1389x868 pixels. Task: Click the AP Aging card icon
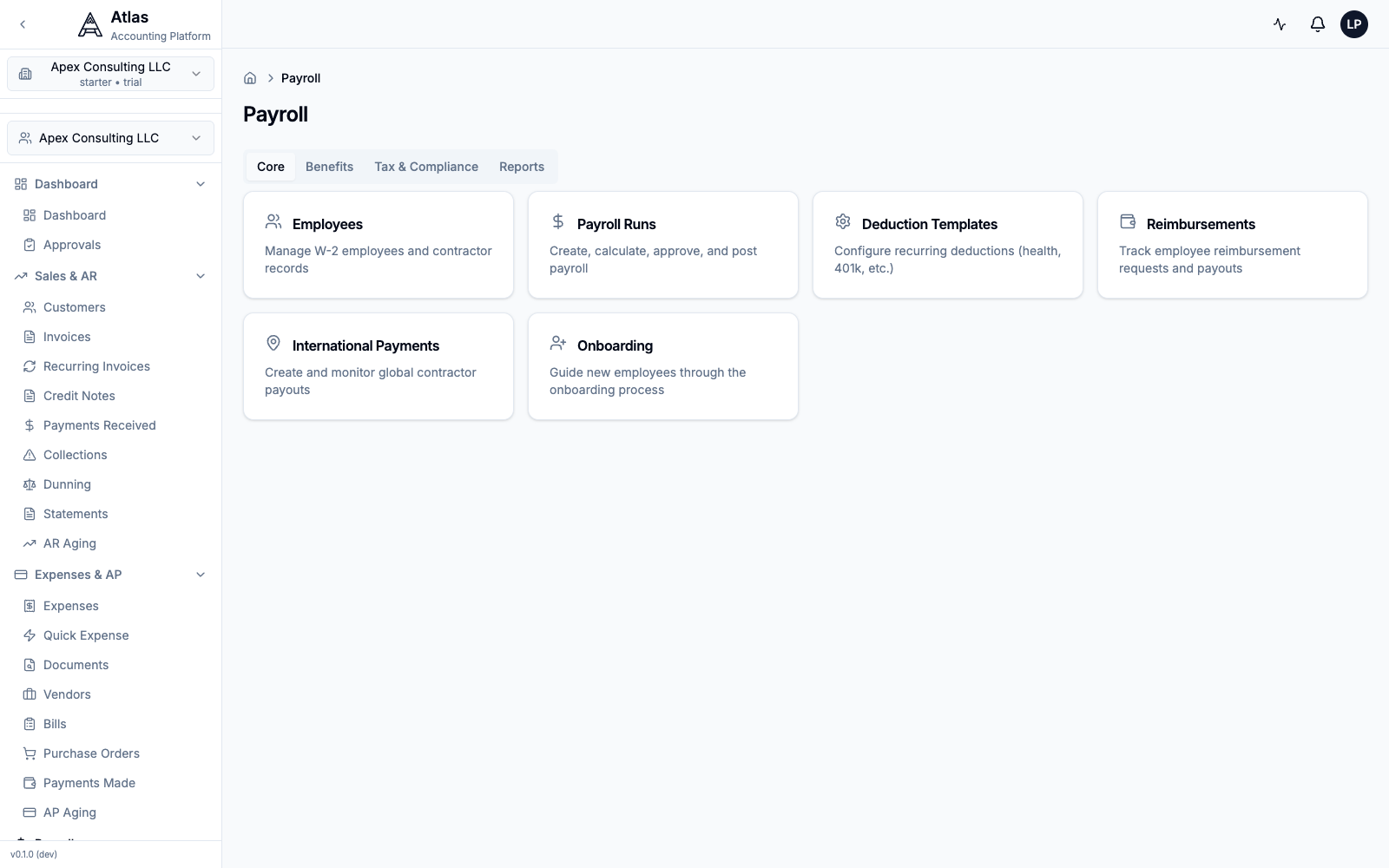coord(30,812)
